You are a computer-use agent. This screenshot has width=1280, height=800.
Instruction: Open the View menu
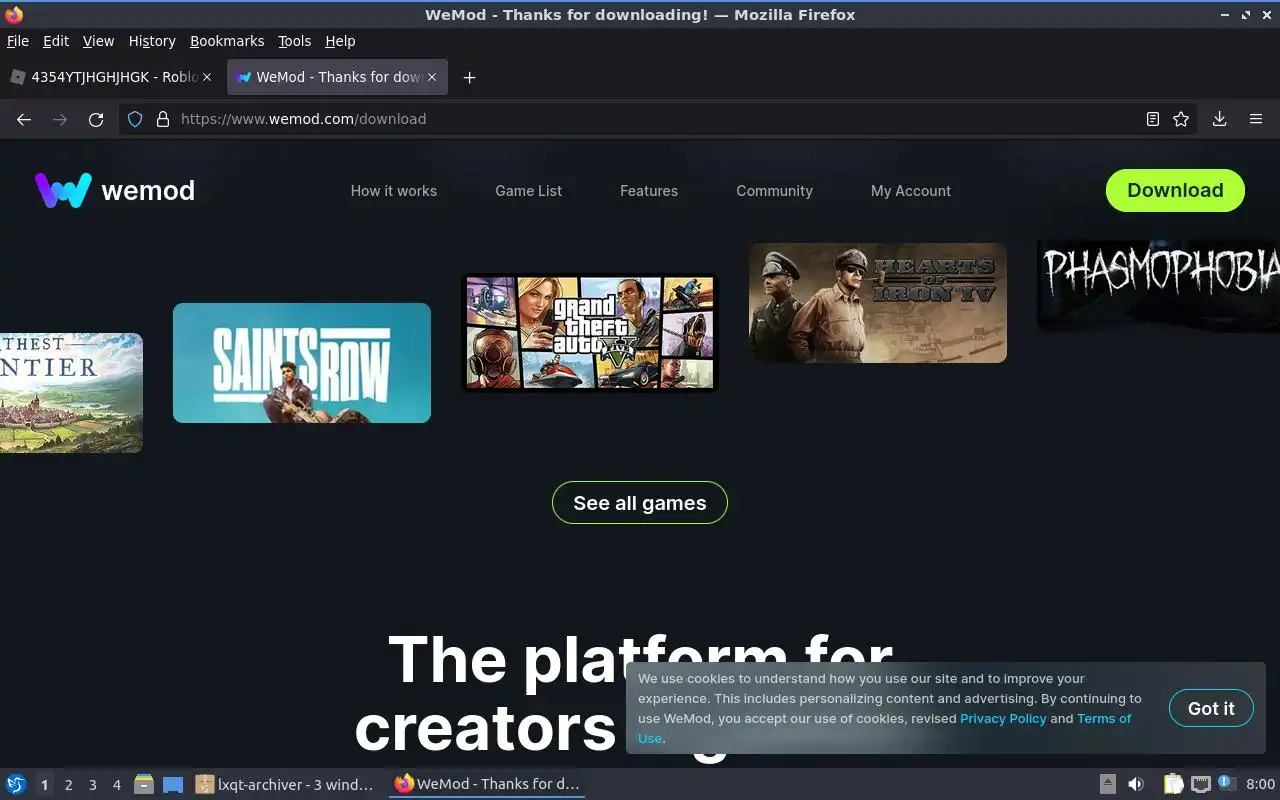[98, 41]
